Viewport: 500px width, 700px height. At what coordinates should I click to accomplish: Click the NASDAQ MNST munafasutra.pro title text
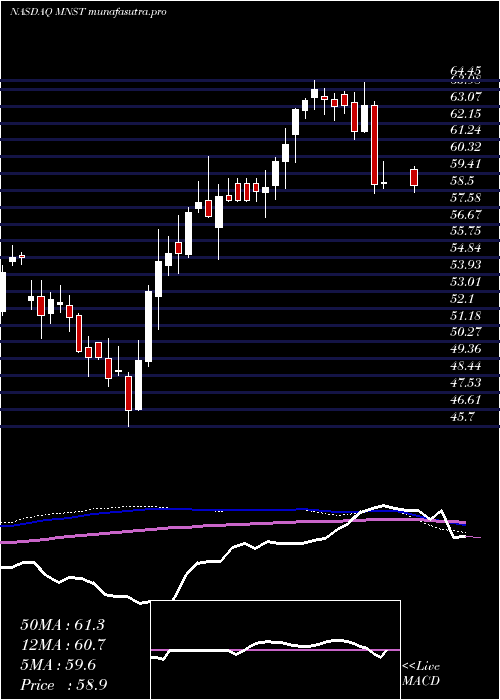coord(88,12)
